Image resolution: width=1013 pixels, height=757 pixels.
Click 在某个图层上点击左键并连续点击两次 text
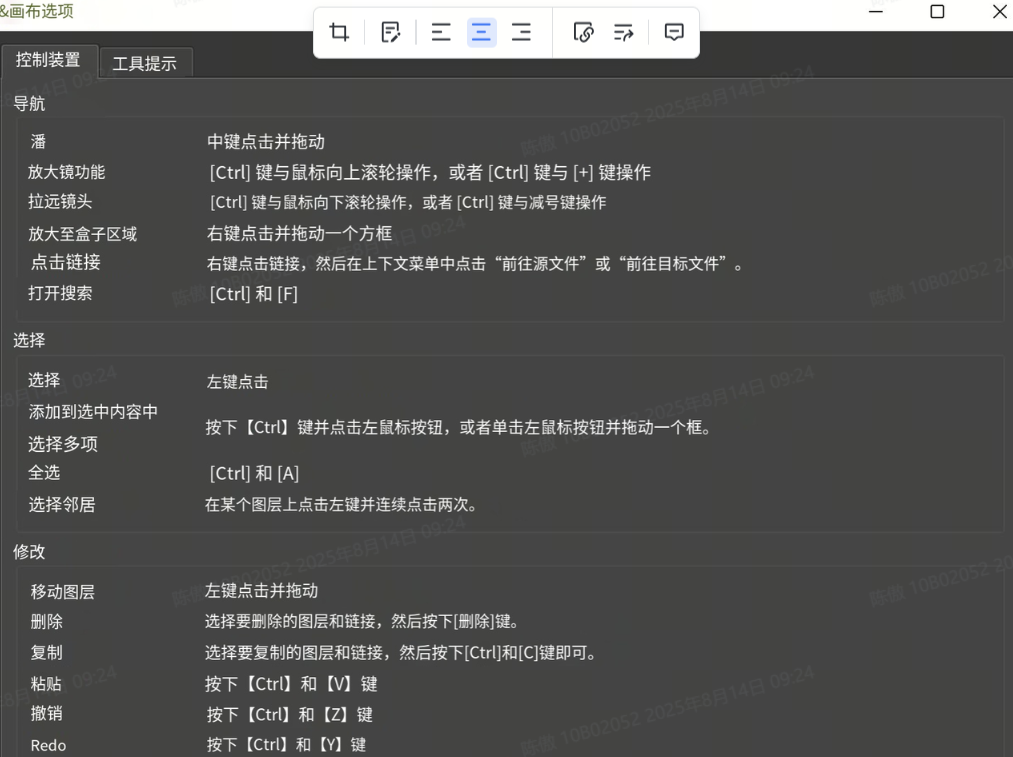(x=341, y=504)
